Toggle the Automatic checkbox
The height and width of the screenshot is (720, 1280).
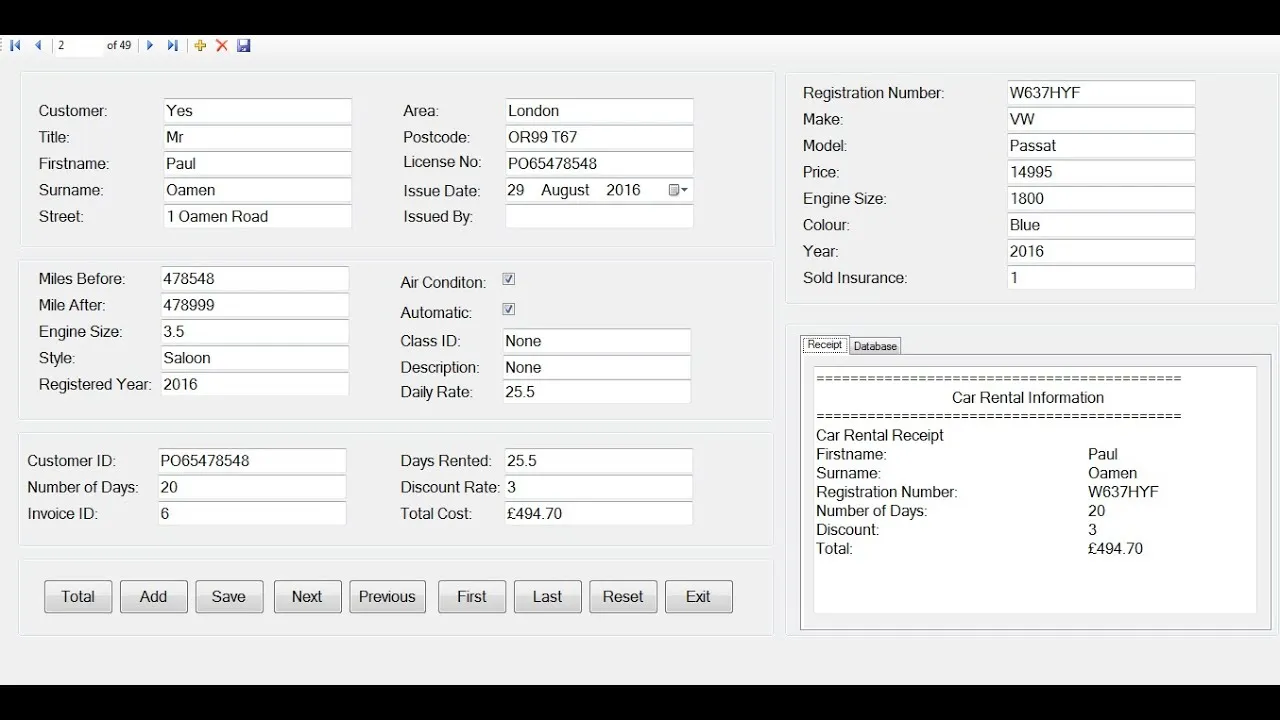(509, 309)
